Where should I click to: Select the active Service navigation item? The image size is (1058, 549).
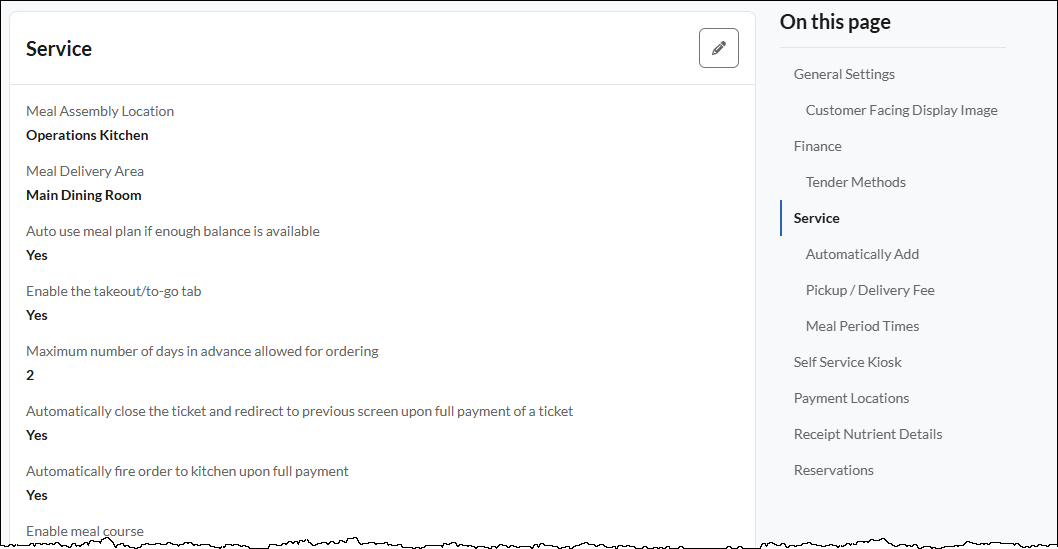[x=816, y=218]
